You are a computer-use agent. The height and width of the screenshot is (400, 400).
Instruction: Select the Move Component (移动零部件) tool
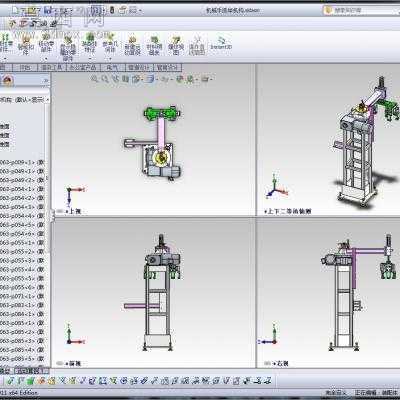46,43
